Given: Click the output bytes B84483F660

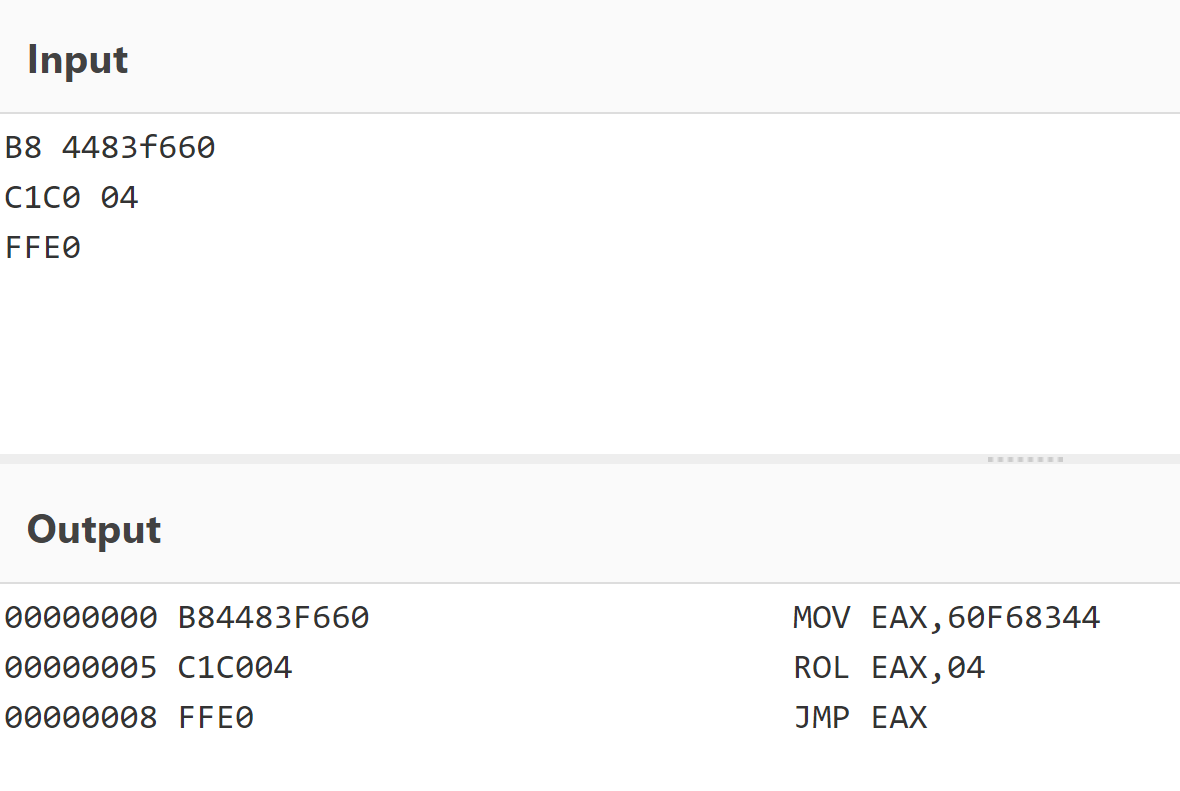Looking at the screenshot, I should pyautogui.click(x=273, y=618).
